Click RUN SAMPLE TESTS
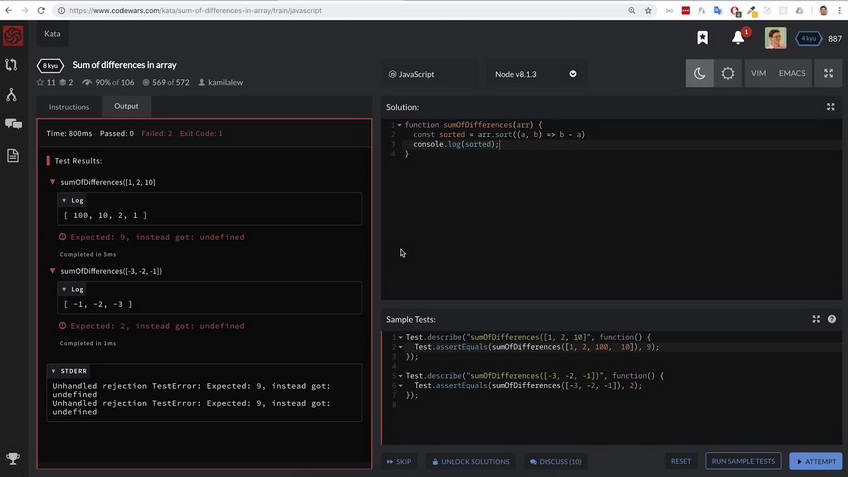The height and width of the screenshot is (477, 848). pos(743,461)
